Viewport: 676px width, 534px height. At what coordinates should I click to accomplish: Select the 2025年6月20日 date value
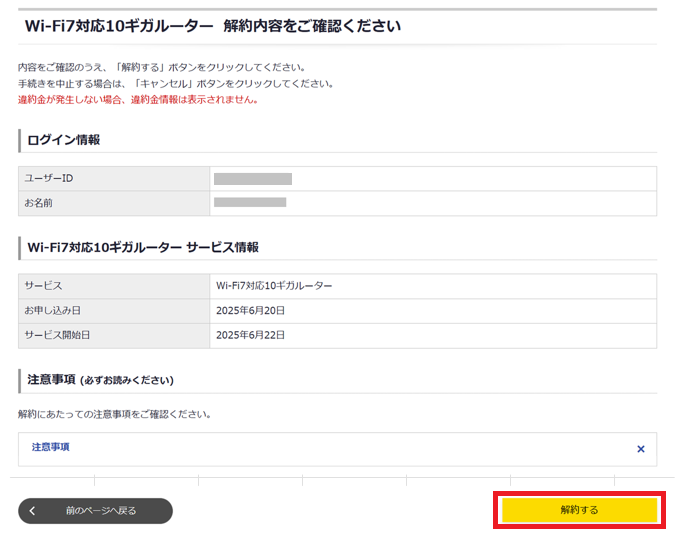tap(250, 311)
